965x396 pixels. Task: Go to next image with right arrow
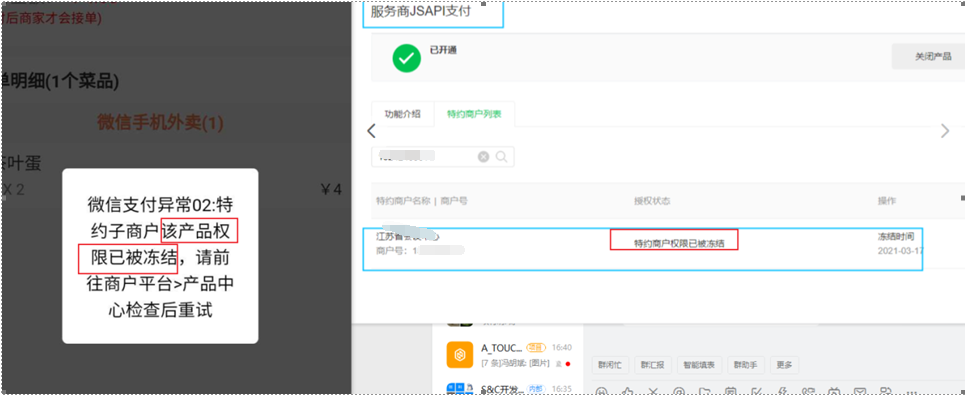(x=945, y=131)
